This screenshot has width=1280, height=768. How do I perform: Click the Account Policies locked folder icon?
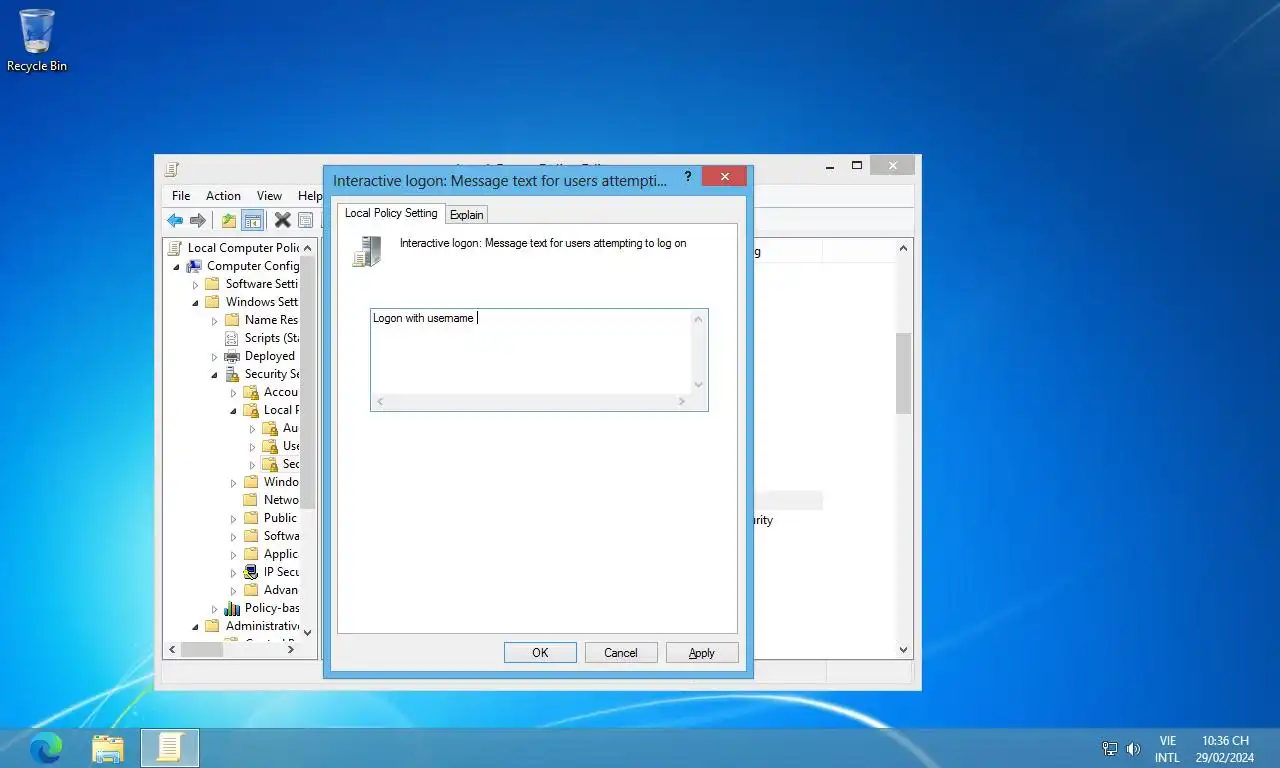pos(251,392)
